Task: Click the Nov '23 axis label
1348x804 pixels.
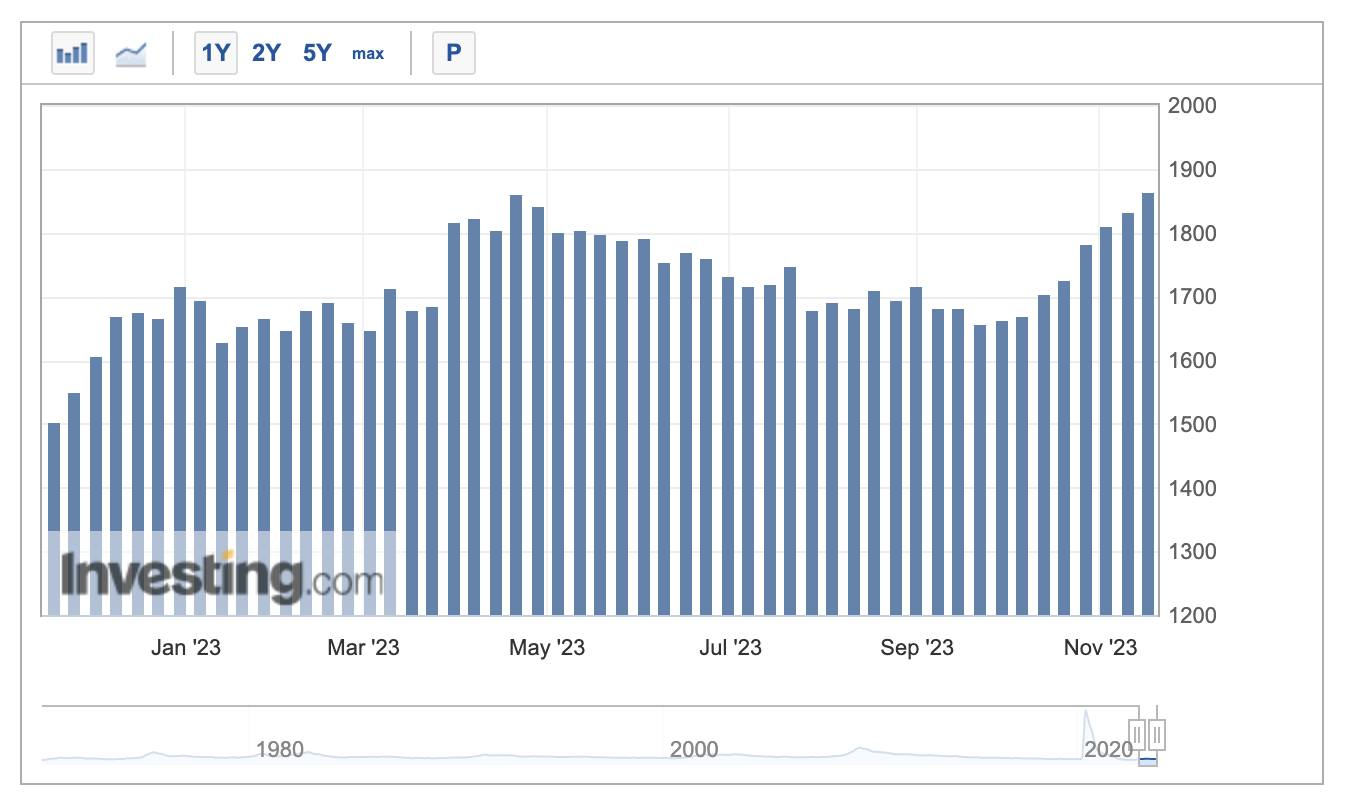Action: pos(1100,648)
